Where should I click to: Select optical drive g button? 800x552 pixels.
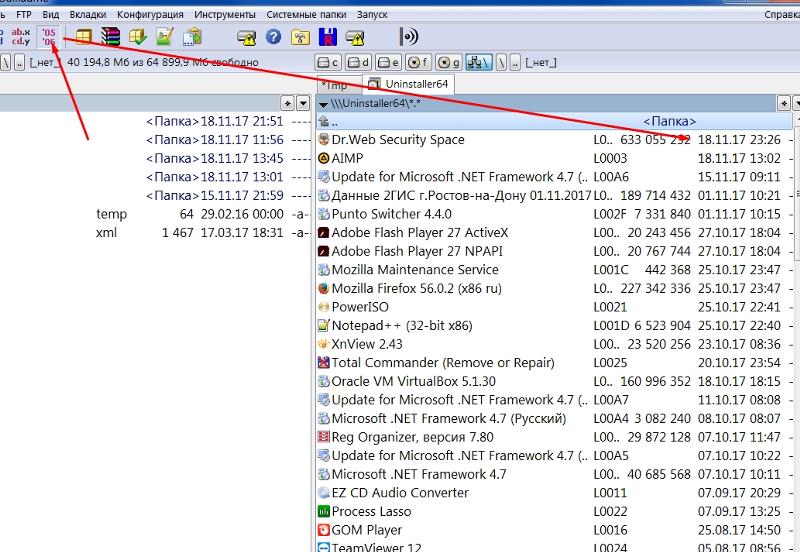click(x=448, y=62)
